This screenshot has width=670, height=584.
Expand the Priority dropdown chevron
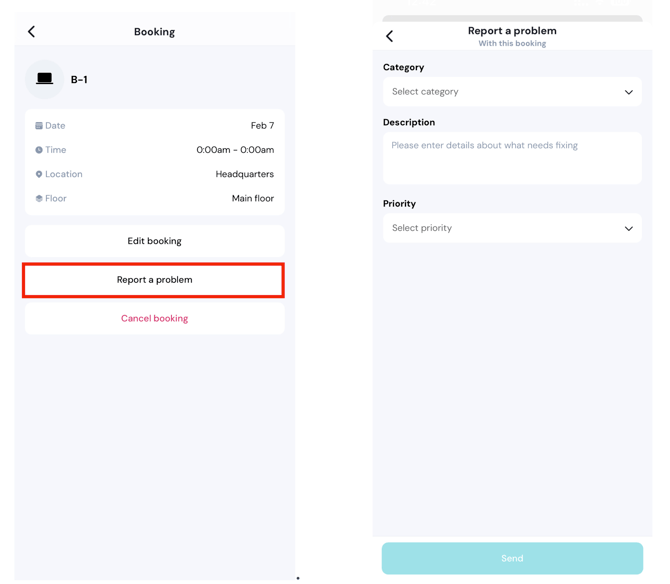(628, 229)
